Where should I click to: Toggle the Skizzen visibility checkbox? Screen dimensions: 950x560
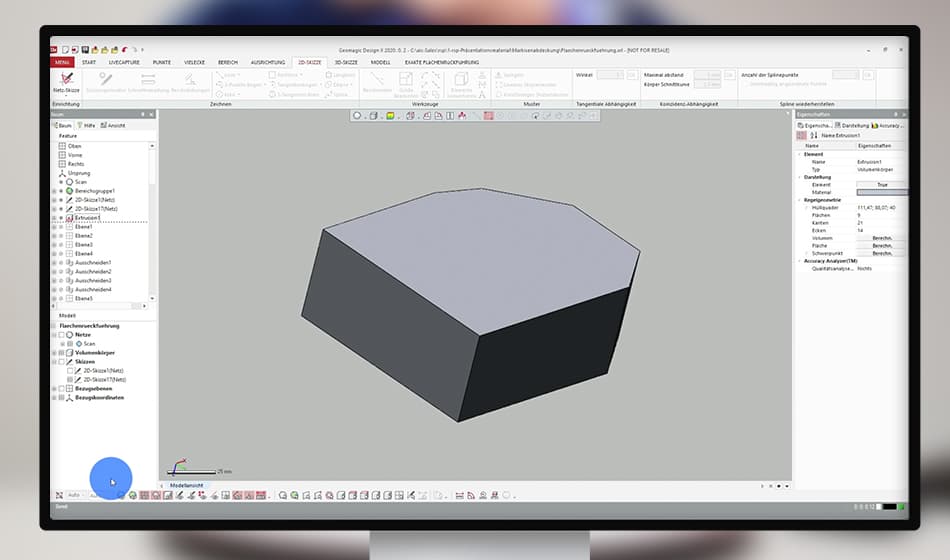coord(61,362)
